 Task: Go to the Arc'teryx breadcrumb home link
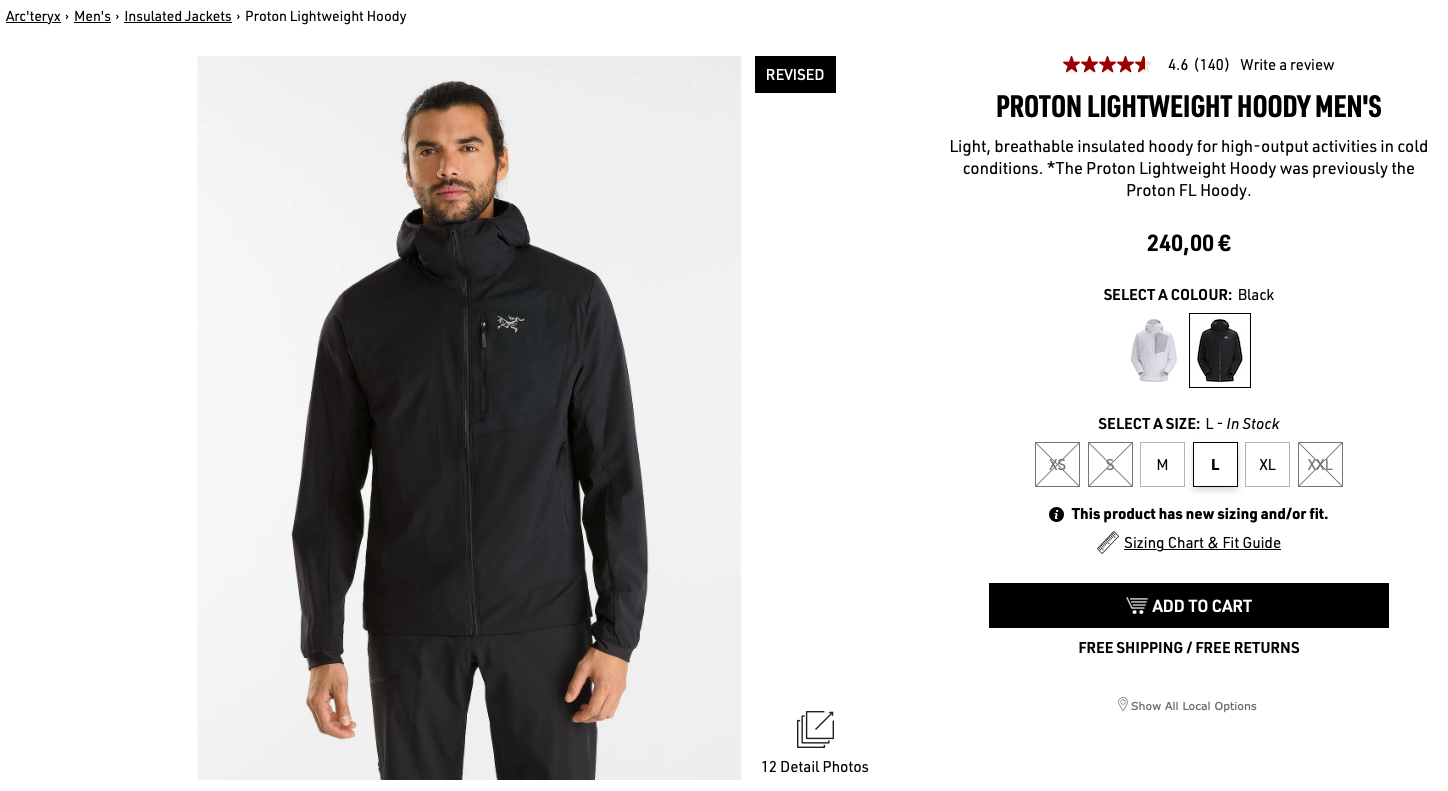pyautogui.click(x=33, y=16)
